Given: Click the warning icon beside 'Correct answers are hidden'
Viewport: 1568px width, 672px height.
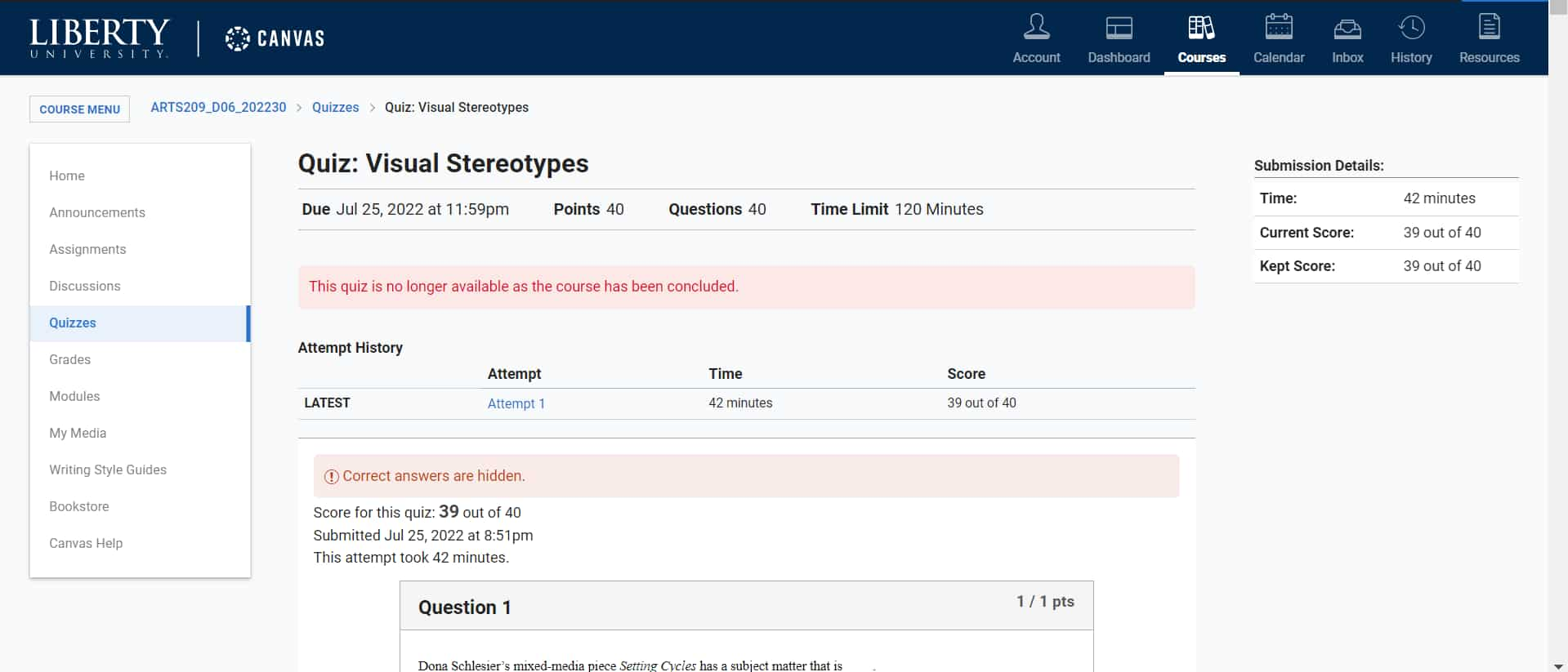Looking at the screenshot, I should pos(331,477).
